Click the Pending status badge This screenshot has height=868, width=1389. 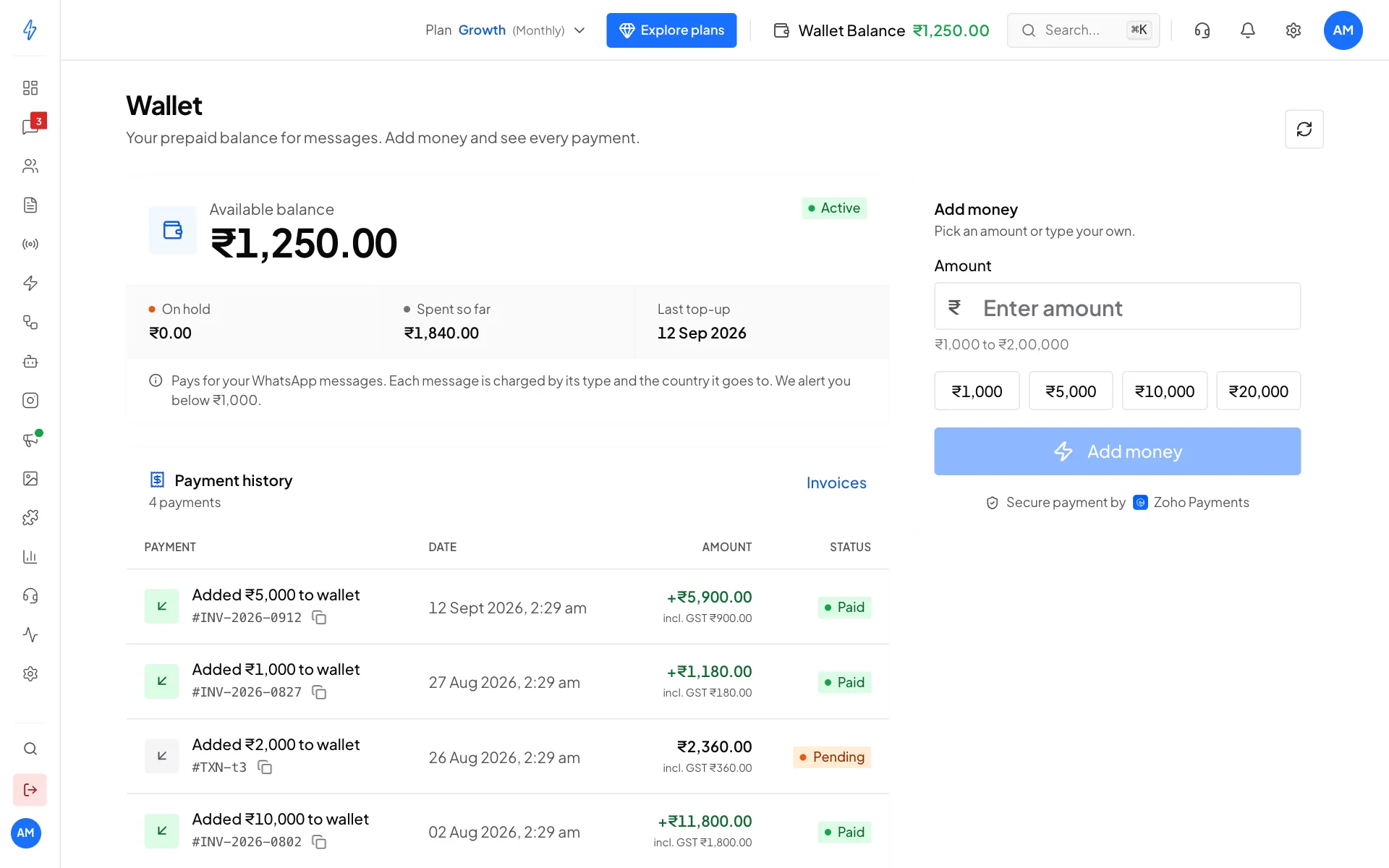coord(832,757)
